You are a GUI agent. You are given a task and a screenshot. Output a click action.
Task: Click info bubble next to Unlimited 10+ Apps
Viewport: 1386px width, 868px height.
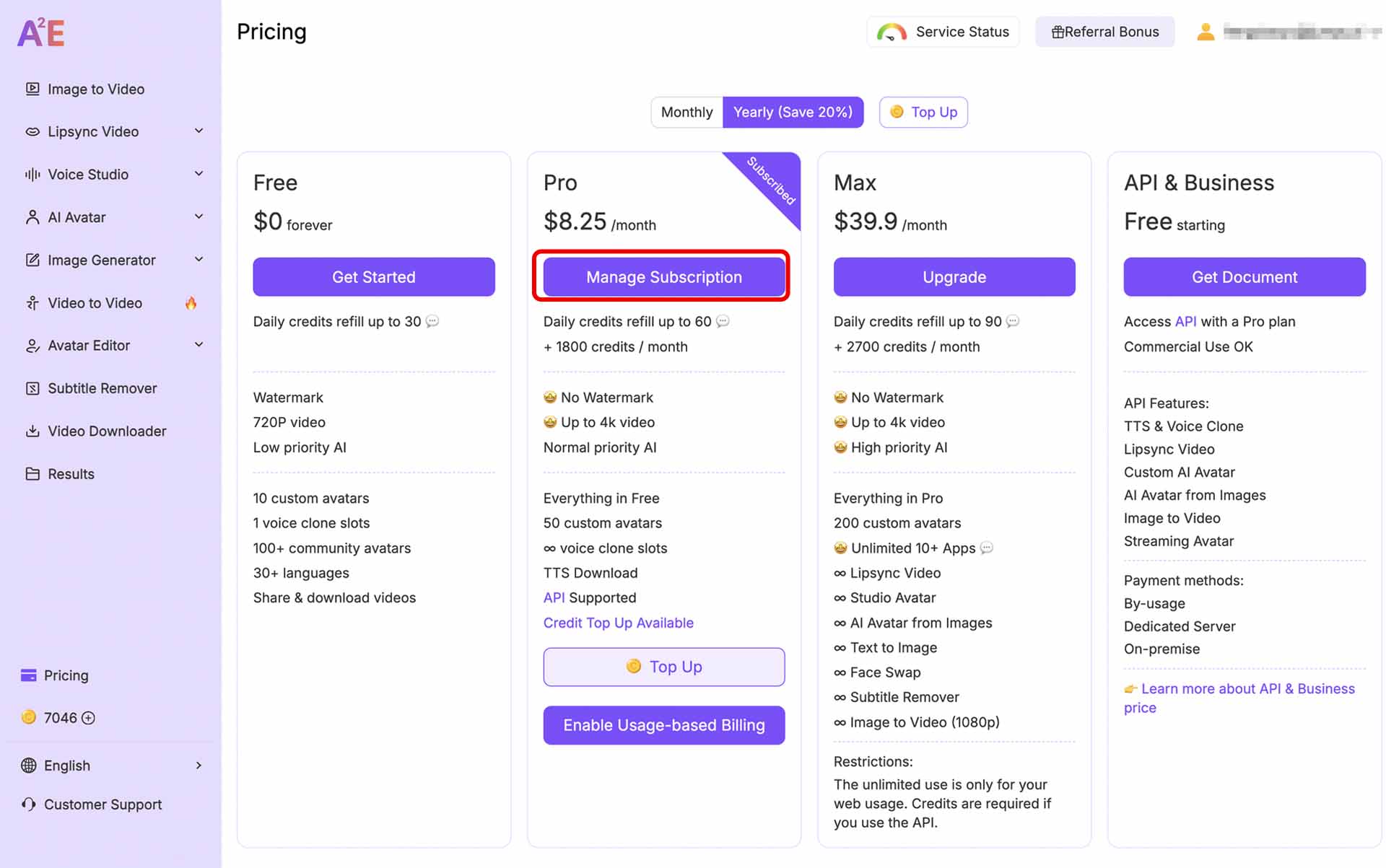(x=987, y=548)
